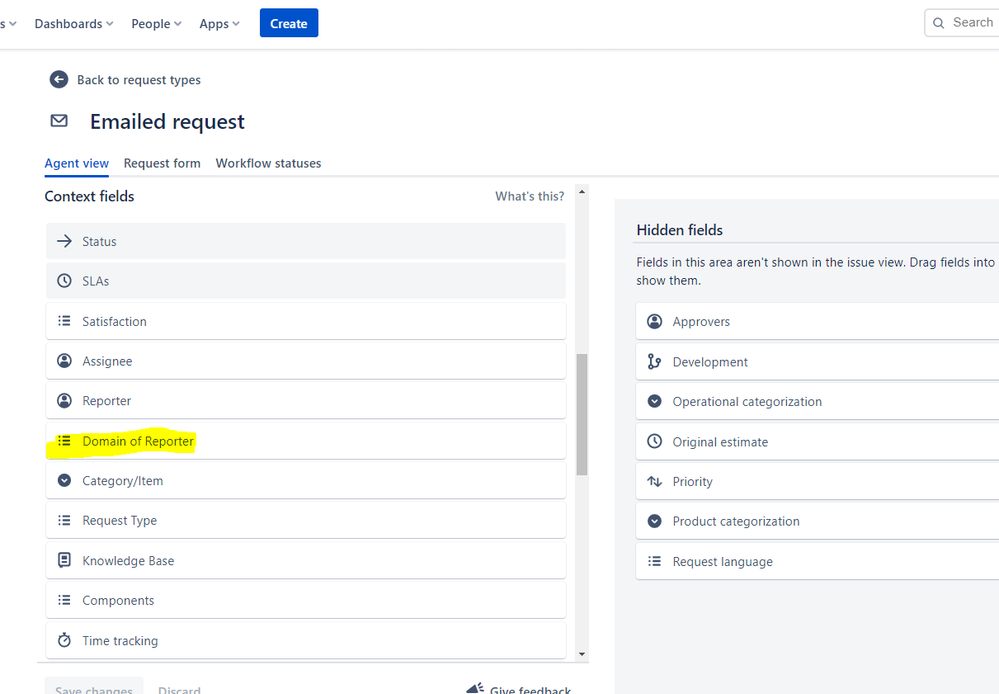Click the back arrow circle icon

[59, 80]
